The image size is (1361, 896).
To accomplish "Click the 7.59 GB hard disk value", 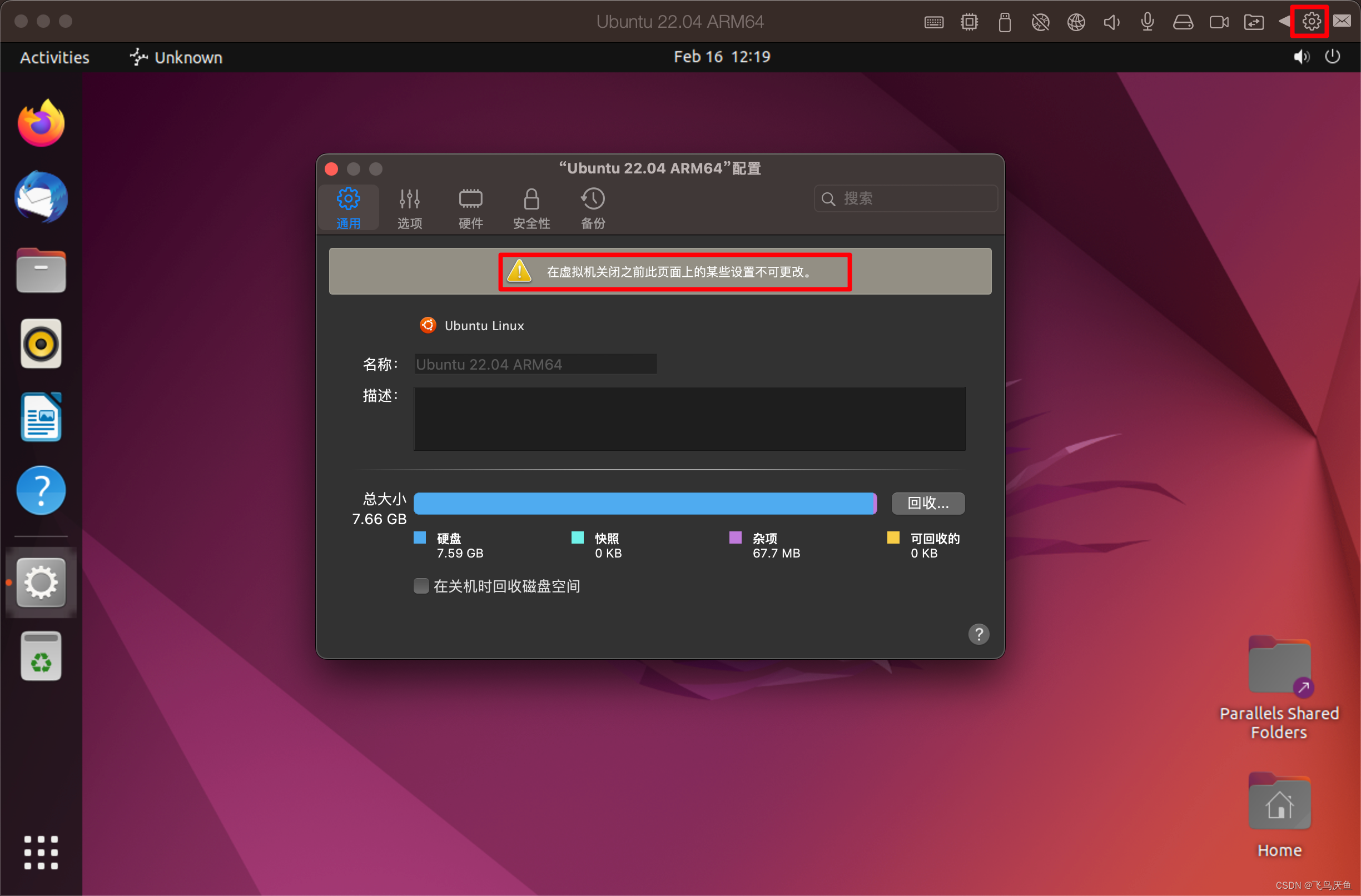I will pyautogui.click(x=460, y=554).
